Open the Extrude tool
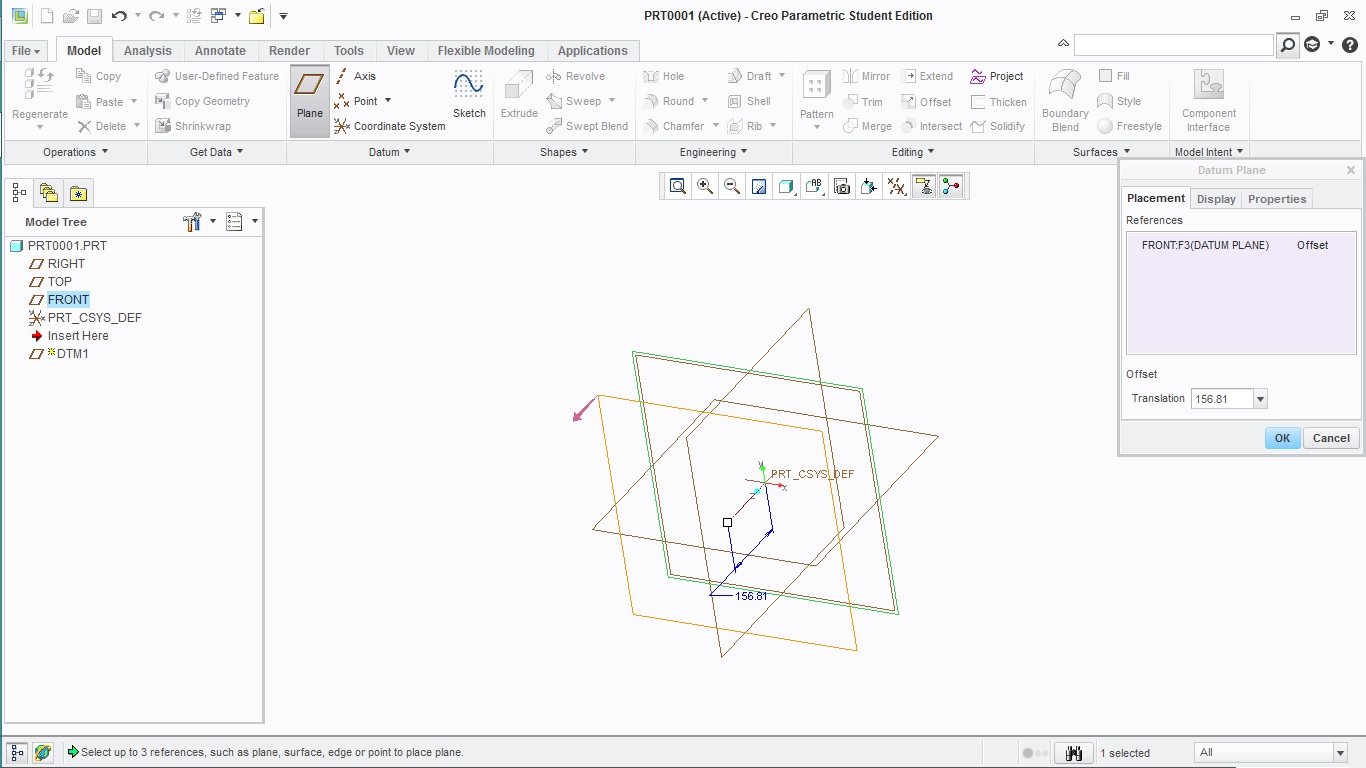Screen dimensions: 1366x768 point(519,96)
